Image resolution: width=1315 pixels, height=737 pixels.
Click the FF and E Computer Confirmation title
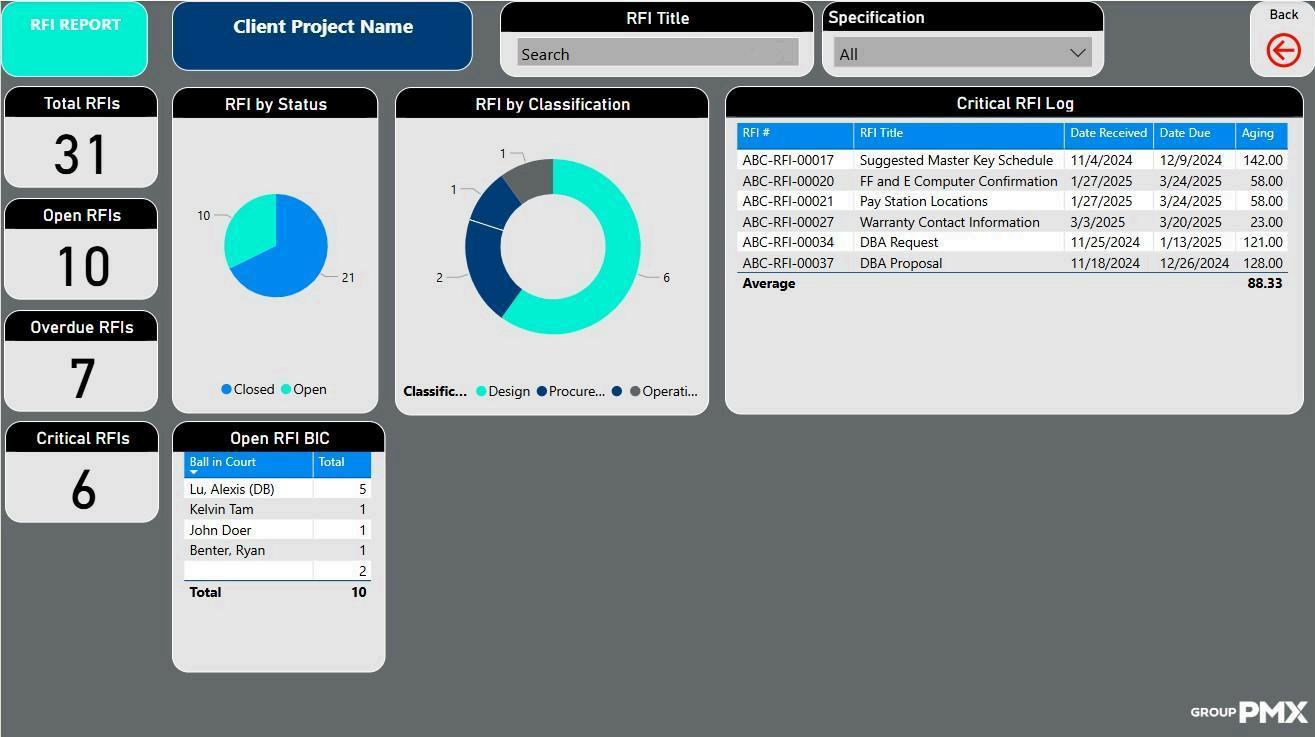click(x=958, y=181)
